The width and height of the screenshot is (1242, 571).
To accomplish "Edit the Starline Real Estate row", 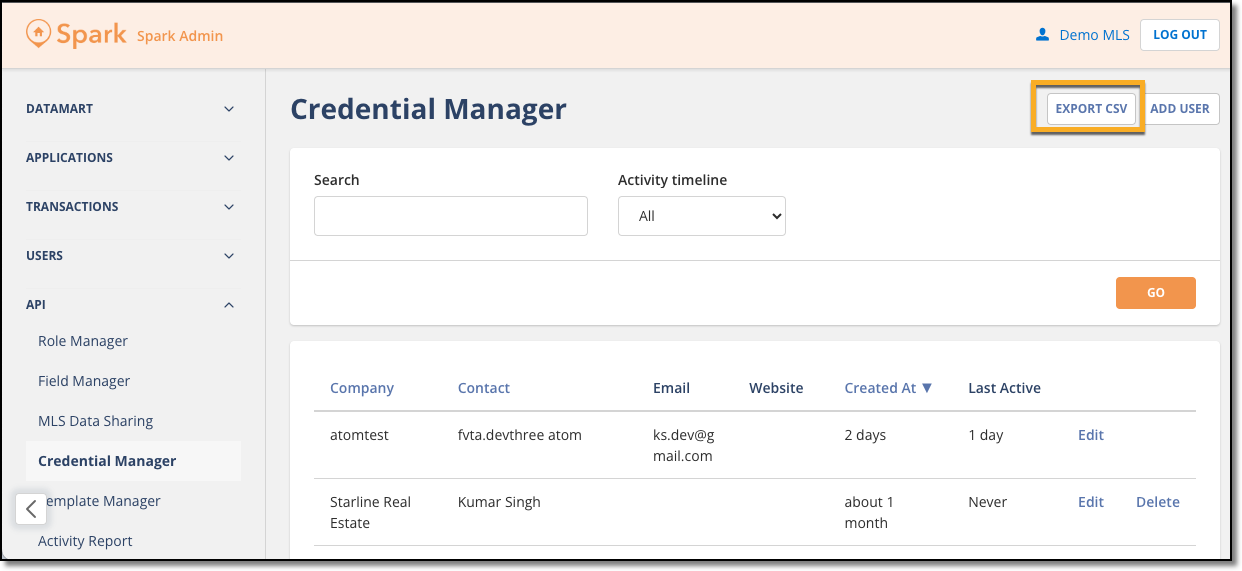I will [1091, 502].
